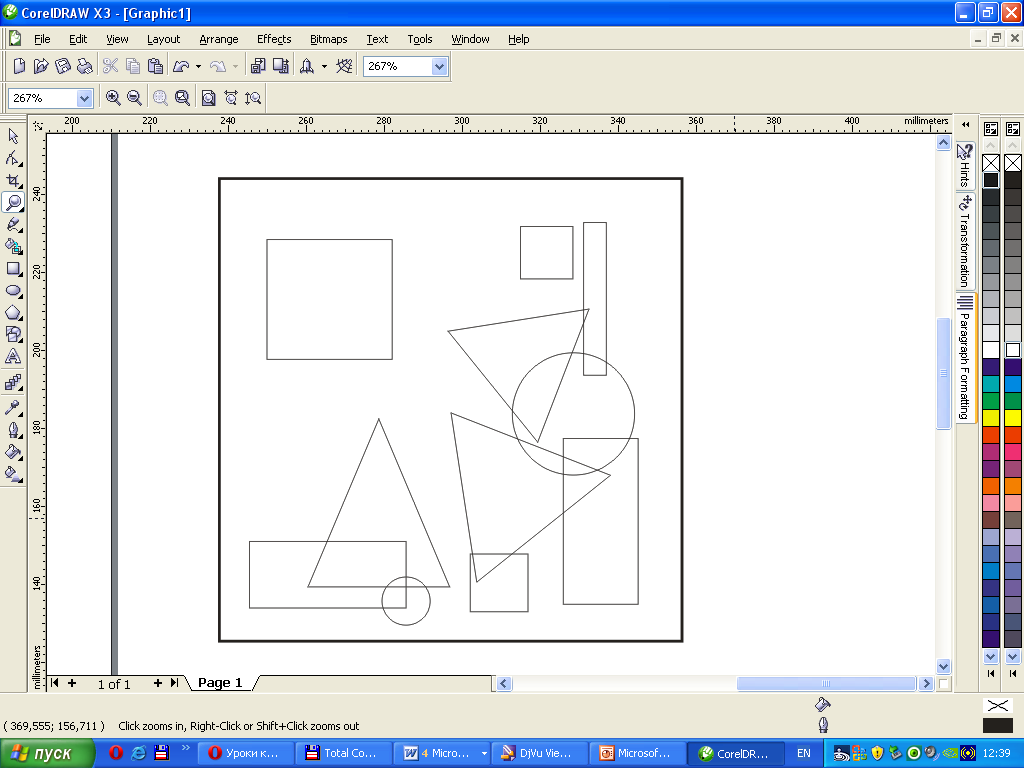Select the Interactive Blend tool
Image resolution: width=1024 pixels, height=768 pixels.
(13, 382)
